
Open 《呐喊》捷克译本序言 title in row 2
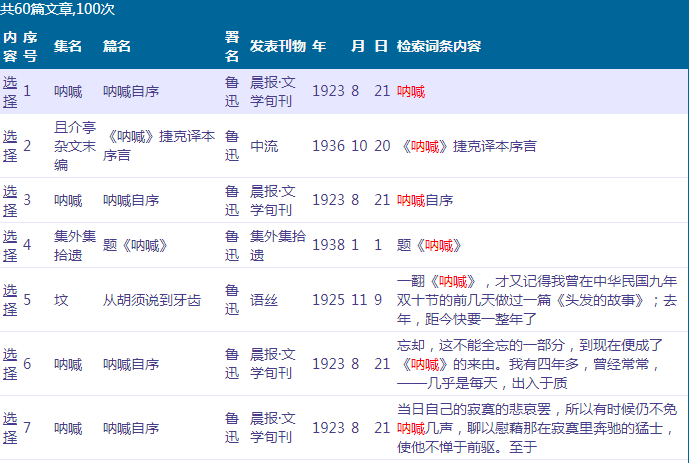click(x=159, y=146)
